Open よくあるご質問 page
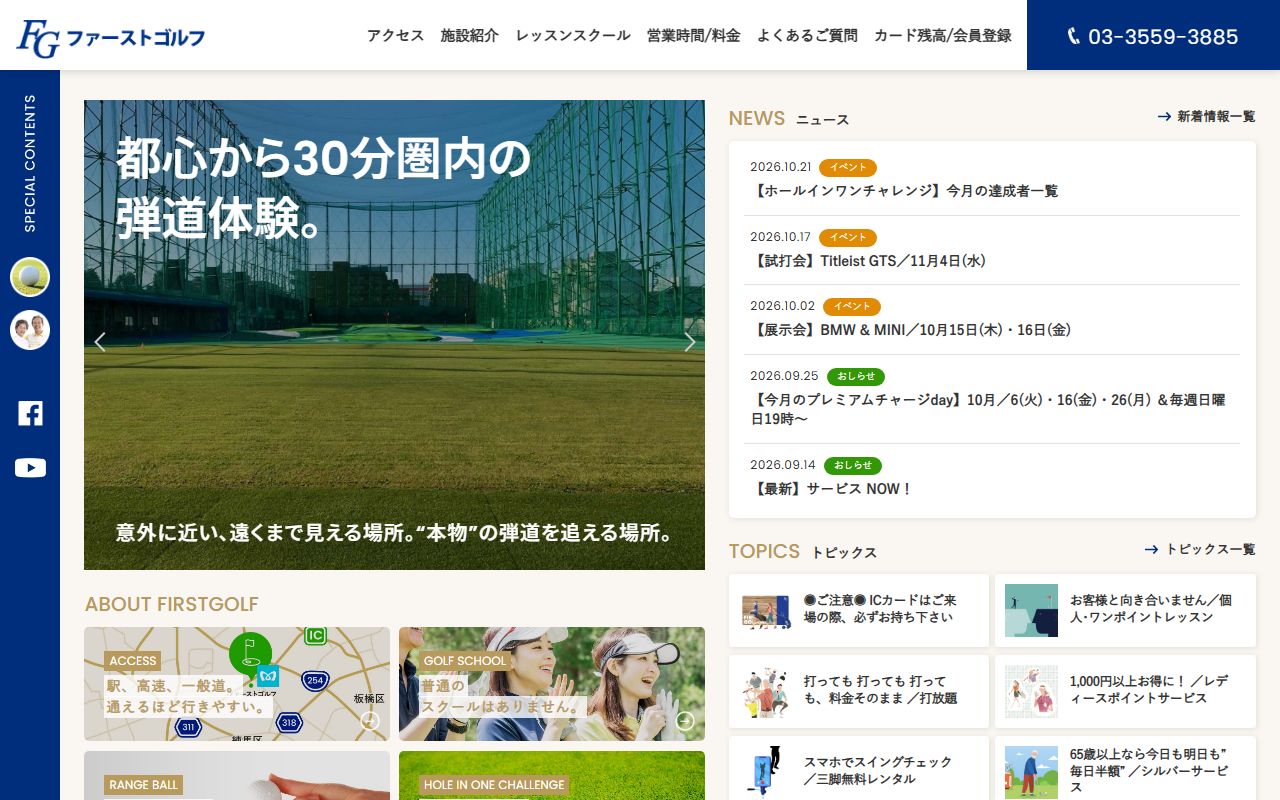 [807, 35]
